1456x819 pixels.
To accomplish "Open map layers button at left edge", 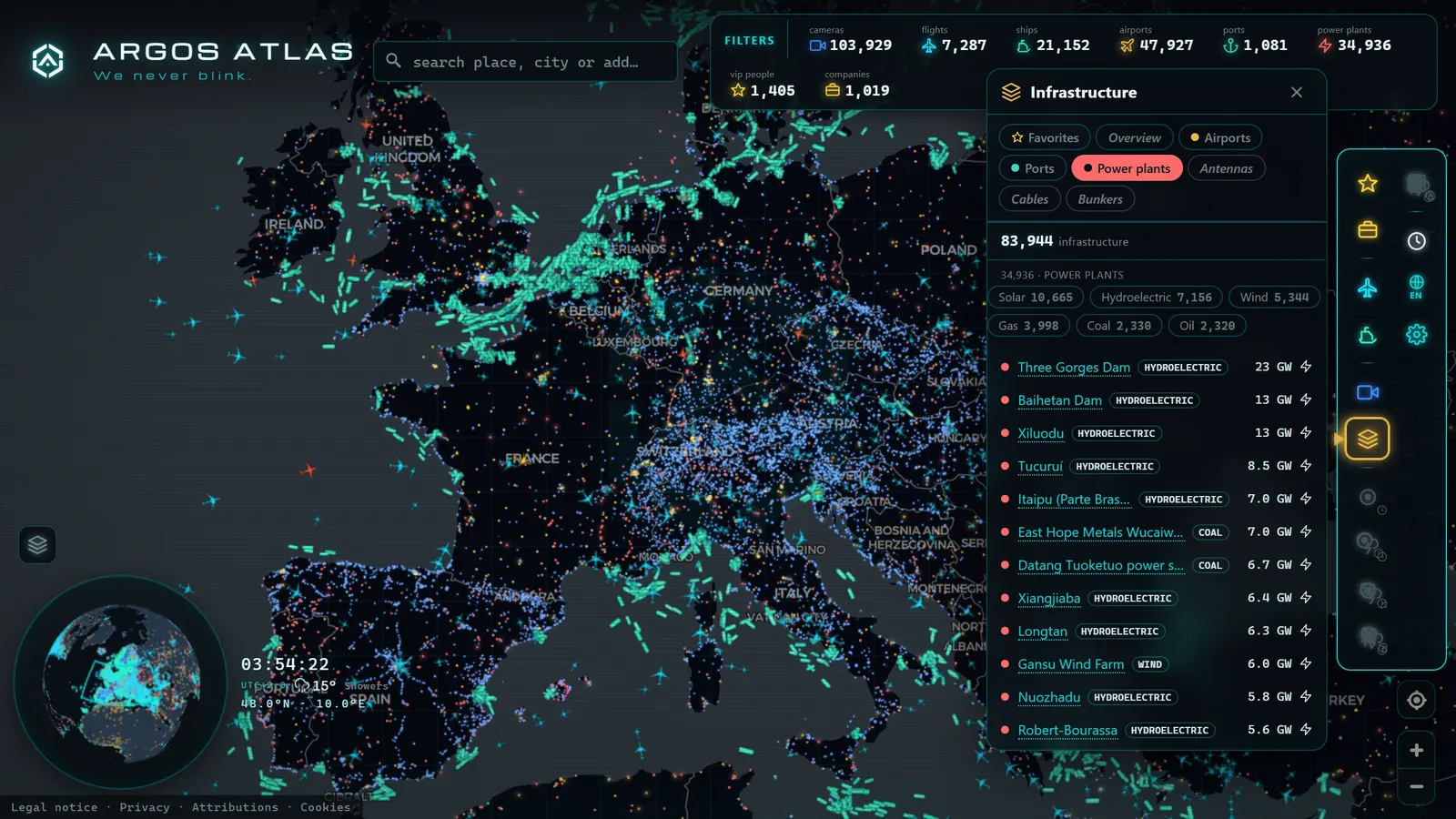I will (x=37, y=545).
